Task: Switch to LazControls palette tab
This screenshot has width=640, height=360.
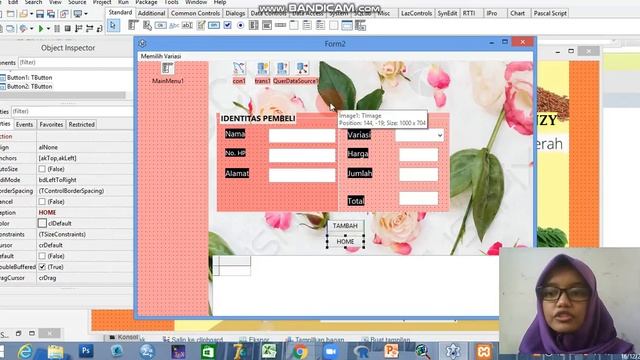Action: tap(416, 13)
